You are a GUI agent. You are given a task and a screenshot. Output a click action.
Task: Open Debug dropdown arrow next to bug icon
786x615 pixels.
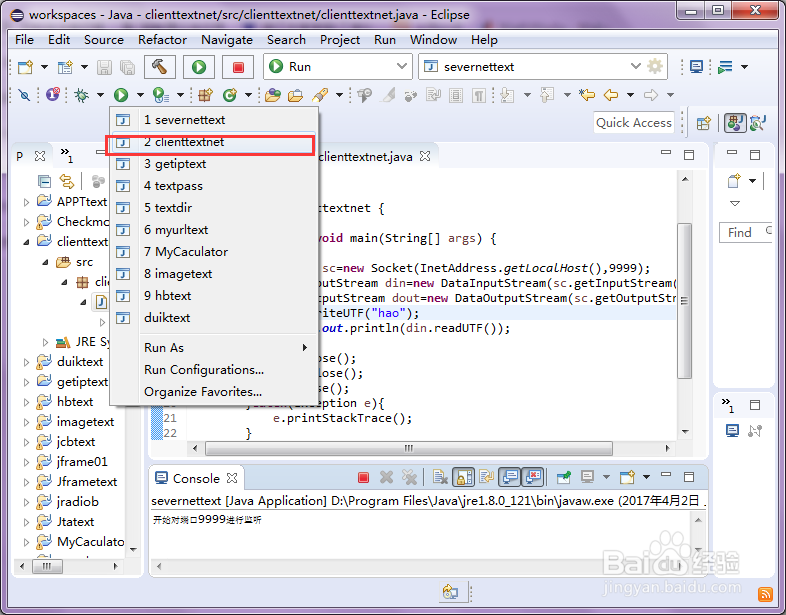100,94
